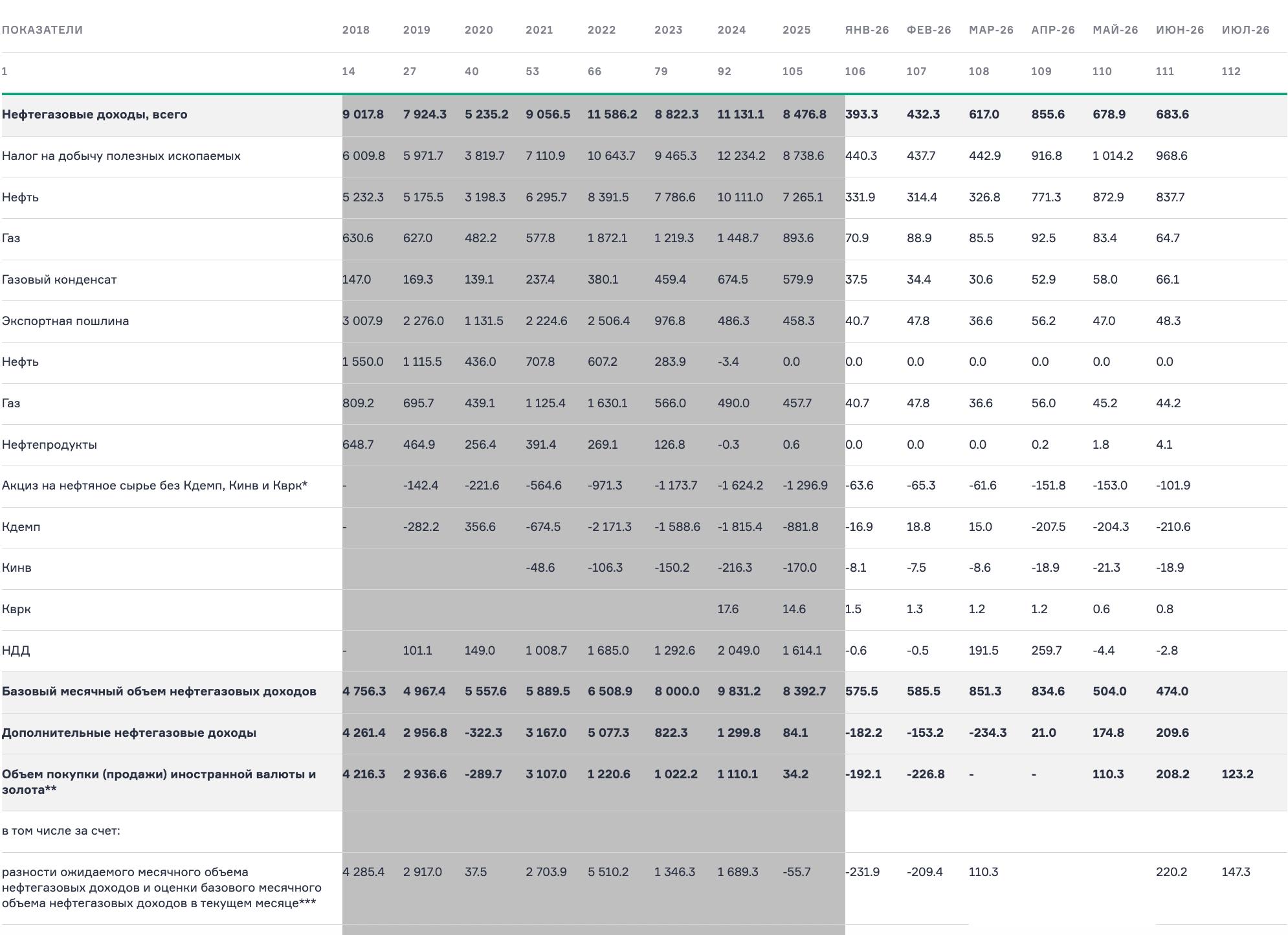Select the 2018 column header
This screenshot has height=935, width=1288.
tap(356, 30)
